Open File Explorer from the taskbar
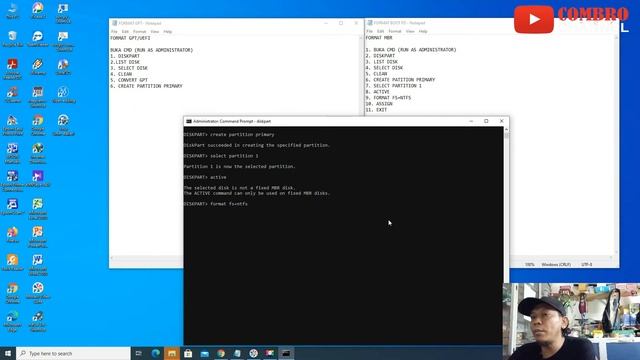Image resolution: width=640 pixels, height=360 pixels. click(x=172, y=353)
